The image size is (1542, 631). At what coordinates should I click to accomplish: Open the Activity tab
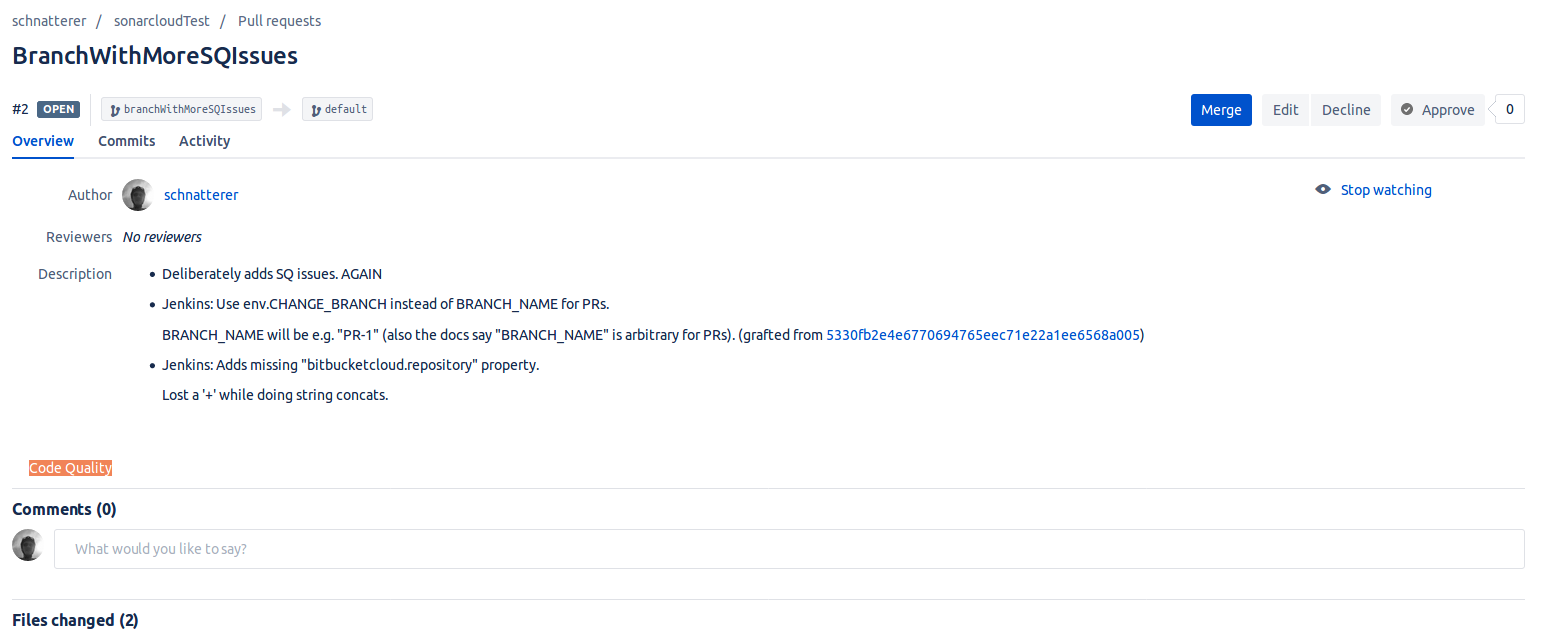click(204, 141)
